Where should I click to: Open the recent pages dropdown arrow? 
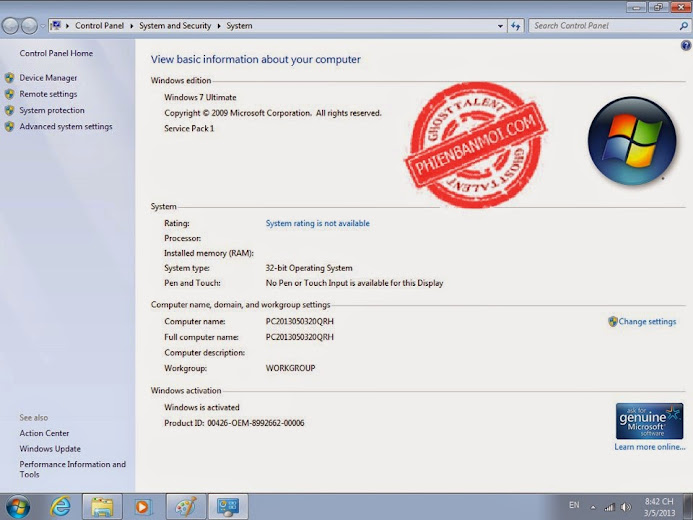43,26
